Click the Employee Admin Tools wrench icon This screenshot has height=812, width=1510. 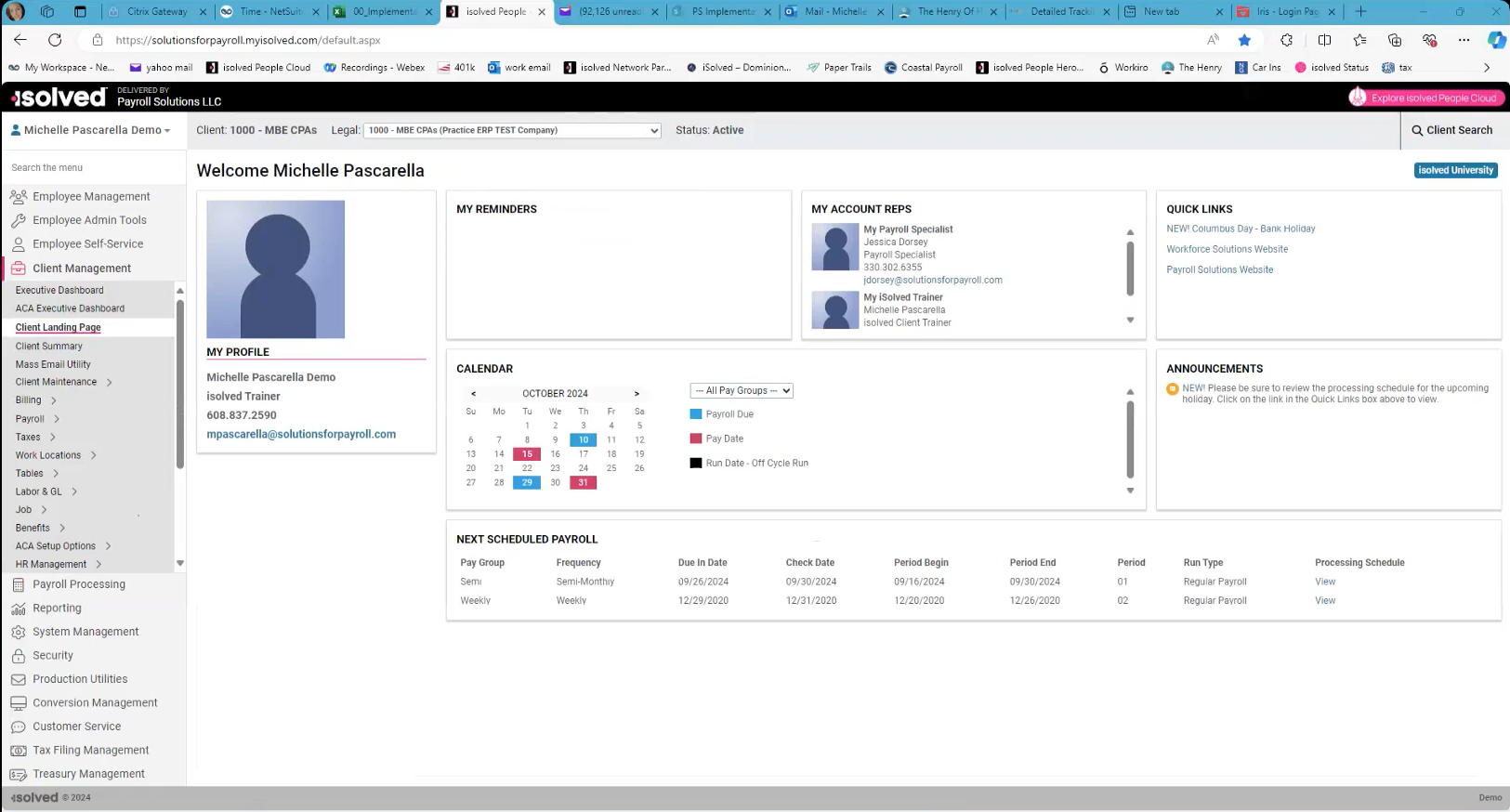pyautogui.click(x=19, y=220)
